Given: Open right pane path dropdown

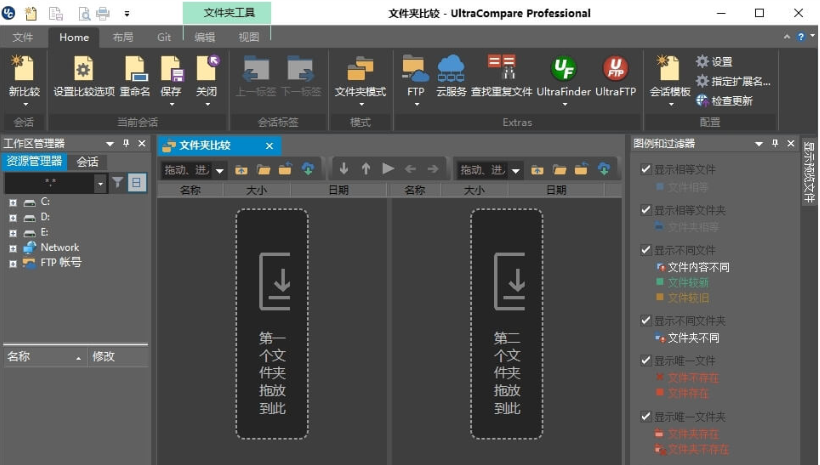Looking at the screenshot, I should [x=516, y=171].
